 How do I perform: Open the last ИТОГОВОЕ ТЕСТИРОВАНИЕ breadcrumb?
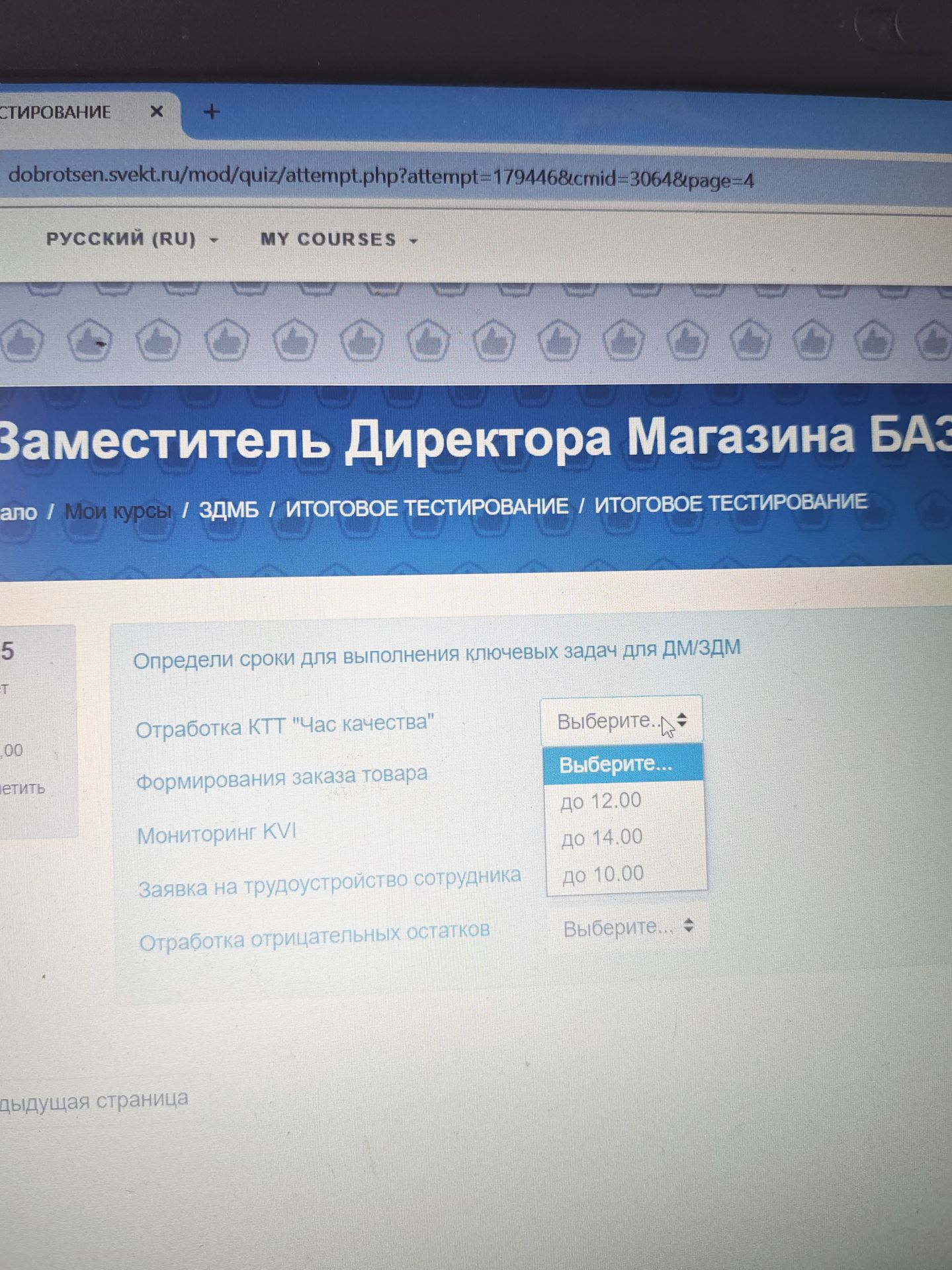[730, 503]
